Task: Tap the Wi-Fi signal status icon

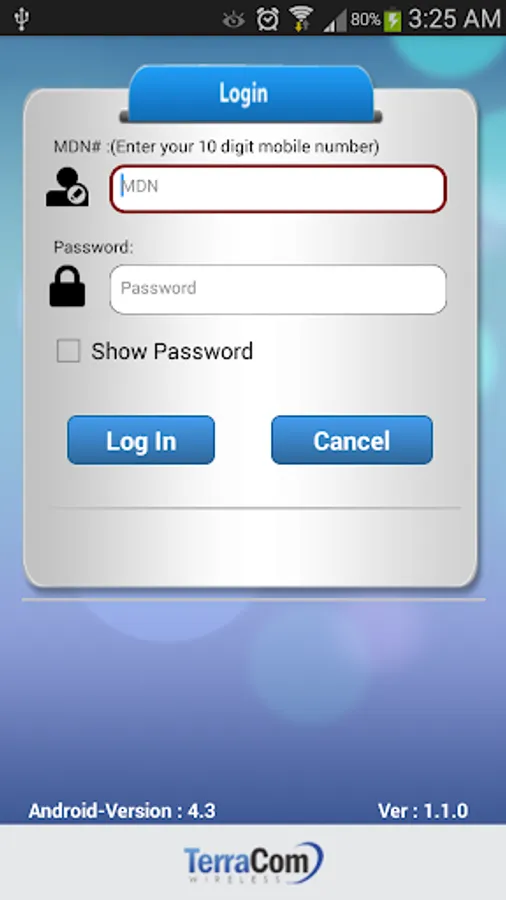Action: 301,19
